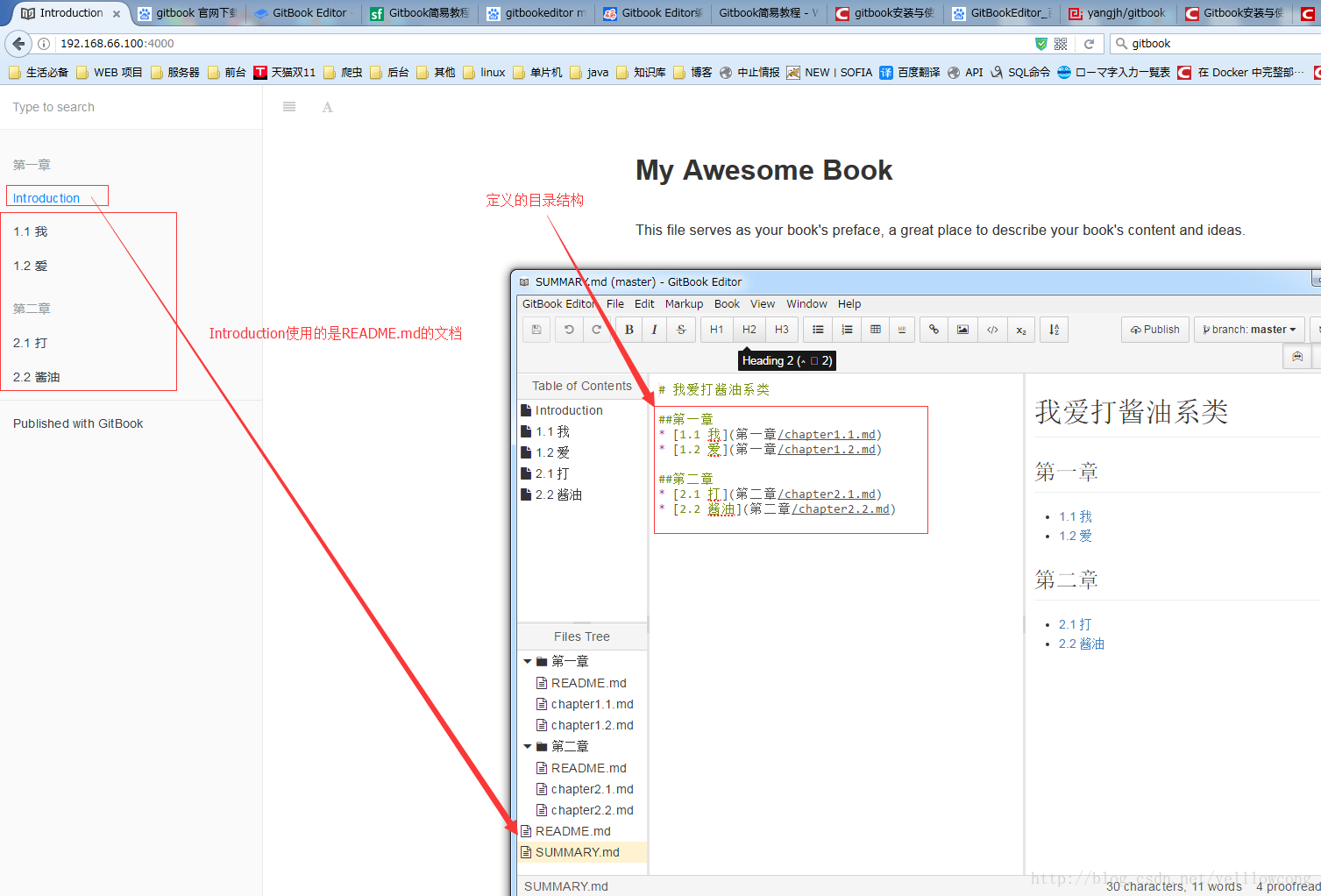
Task: Apply bold formatting in the editor toolbar
Action: coord(629,330)
